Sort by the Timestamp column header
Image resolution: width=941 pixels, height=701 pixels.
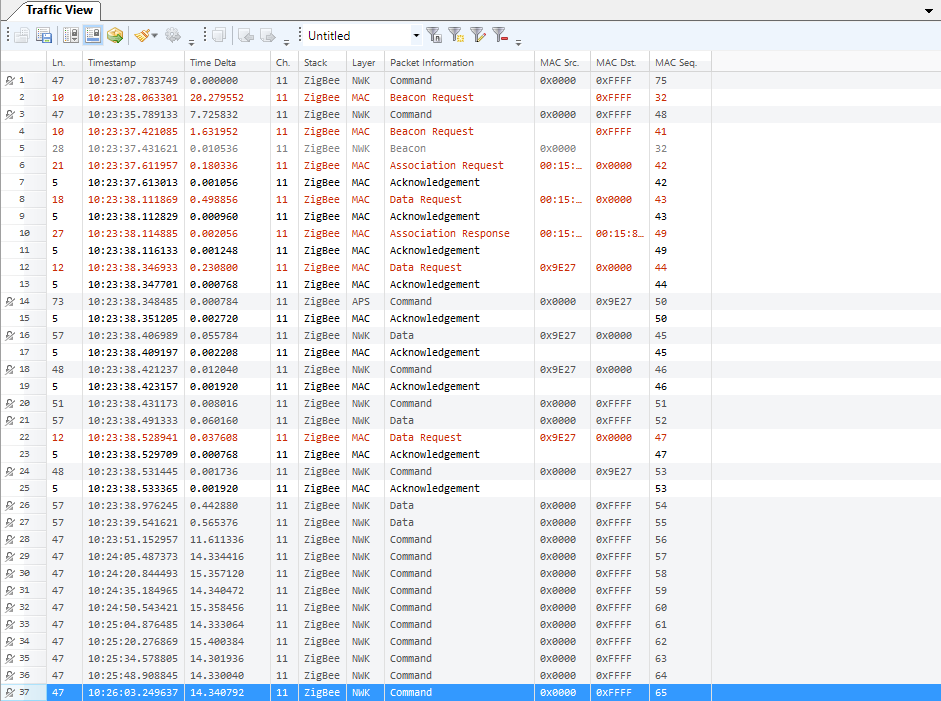[x=133, y=62]
